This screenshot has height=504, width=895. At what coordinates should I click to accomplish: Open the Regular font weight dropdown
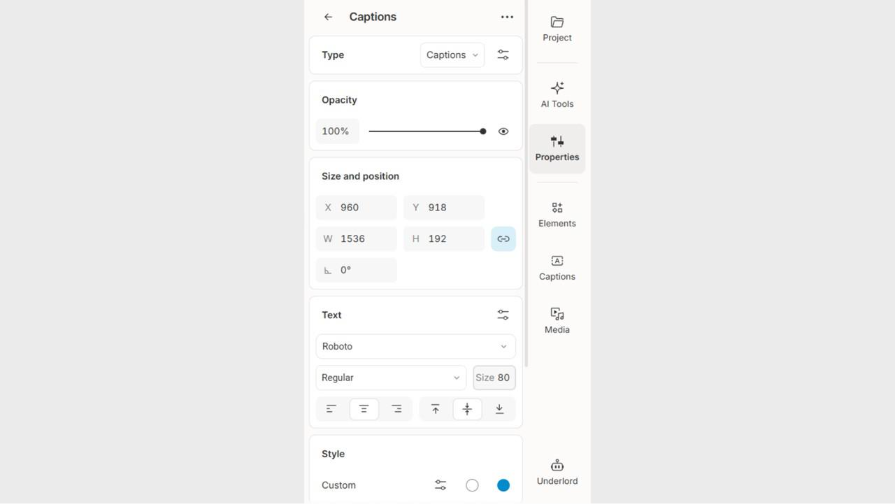point(390,378)
